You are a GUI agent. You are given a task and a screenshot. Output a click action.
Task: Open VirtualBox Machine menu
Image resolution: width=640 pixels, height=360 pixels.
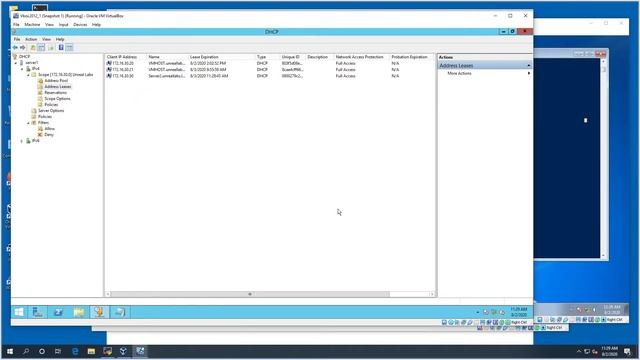[32, 25]
